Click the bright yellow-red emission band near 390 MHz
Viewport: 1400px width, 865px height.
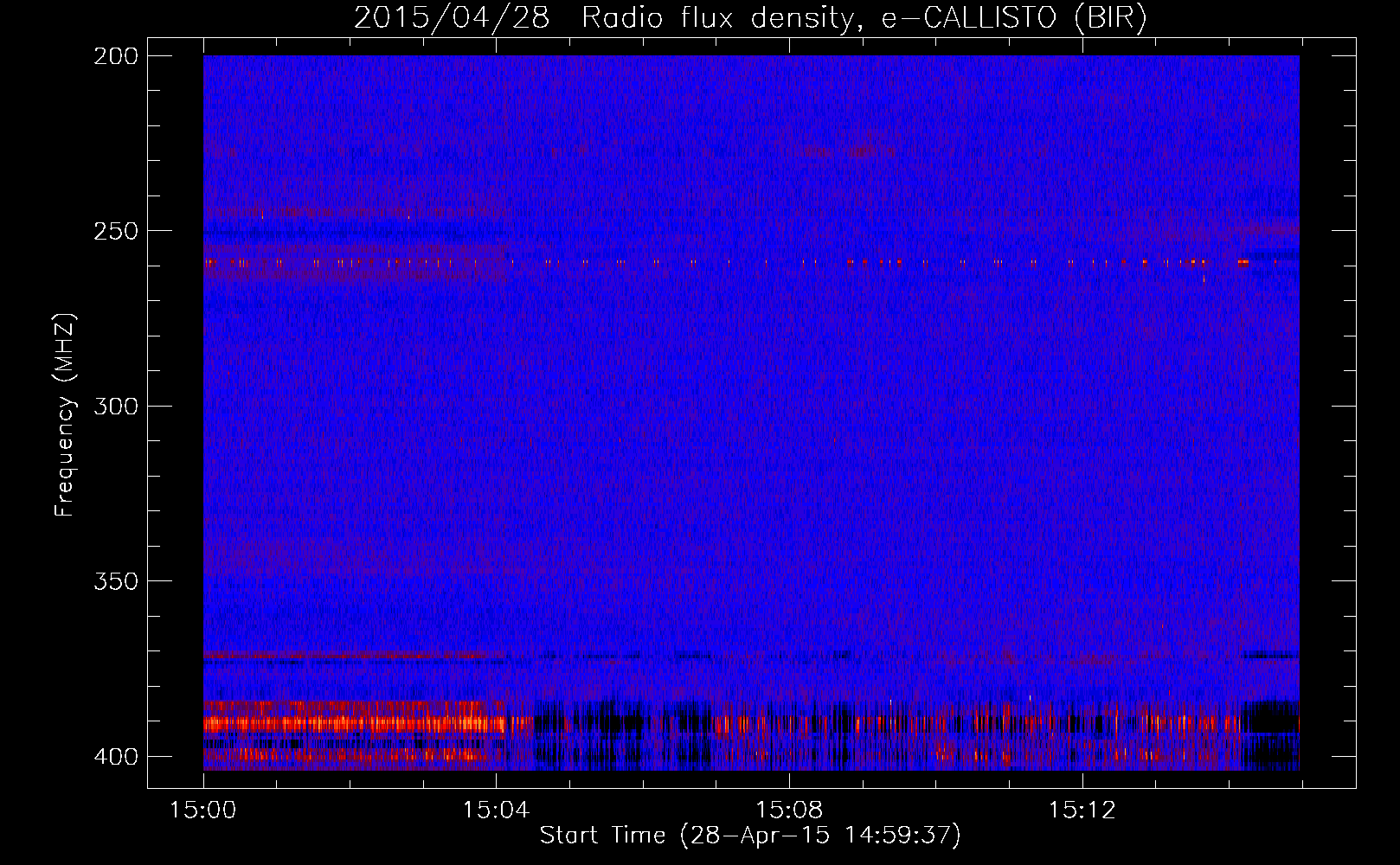355,724
